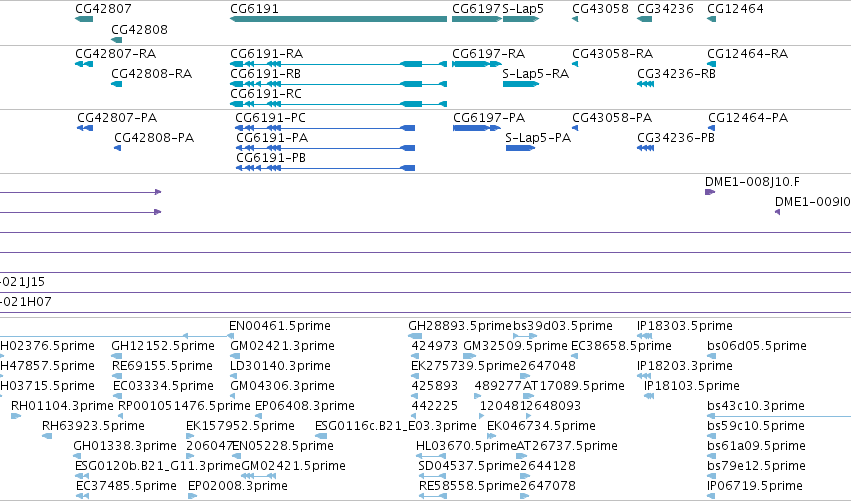Open the CG6191-RC transcript label
851x501 pixels.
(x=266, y=94)
